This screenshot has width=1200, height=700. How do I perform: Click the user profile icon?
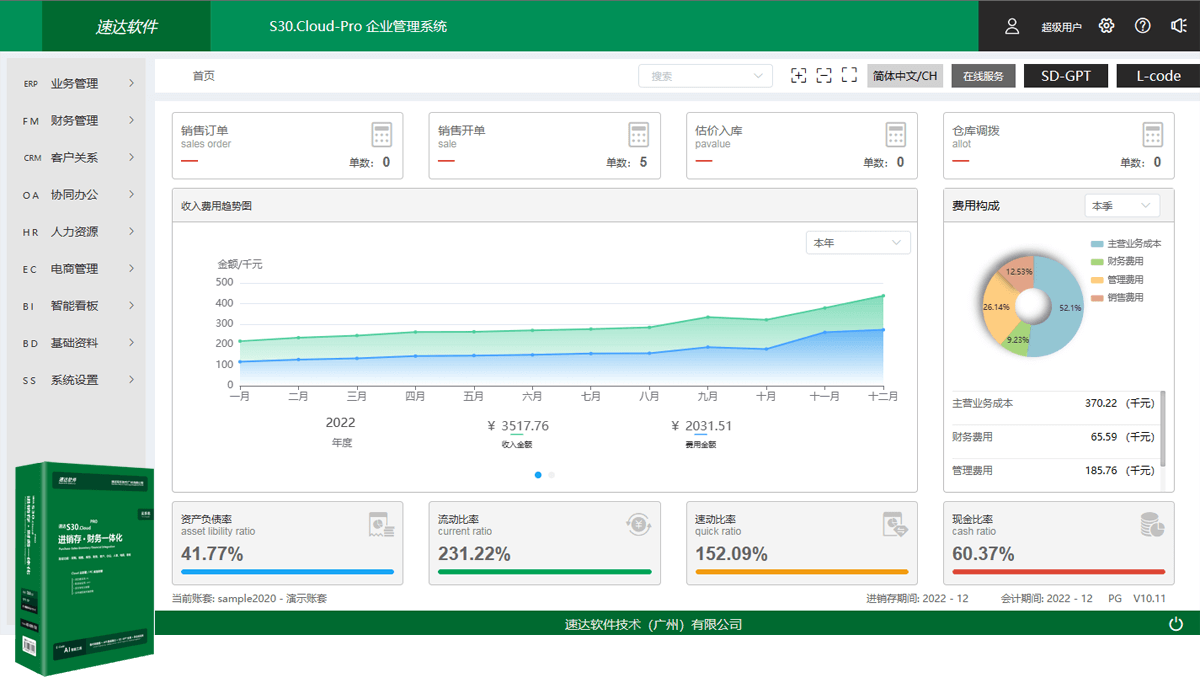point(1012,26)
